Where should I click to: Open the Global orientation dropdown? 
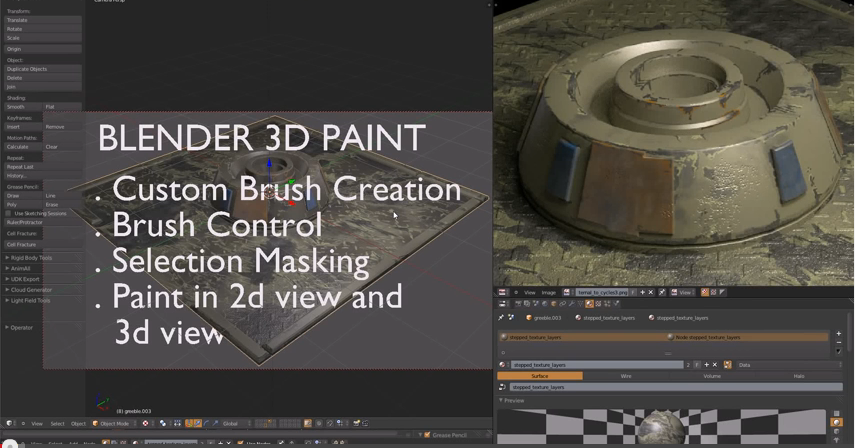[236, 423]
